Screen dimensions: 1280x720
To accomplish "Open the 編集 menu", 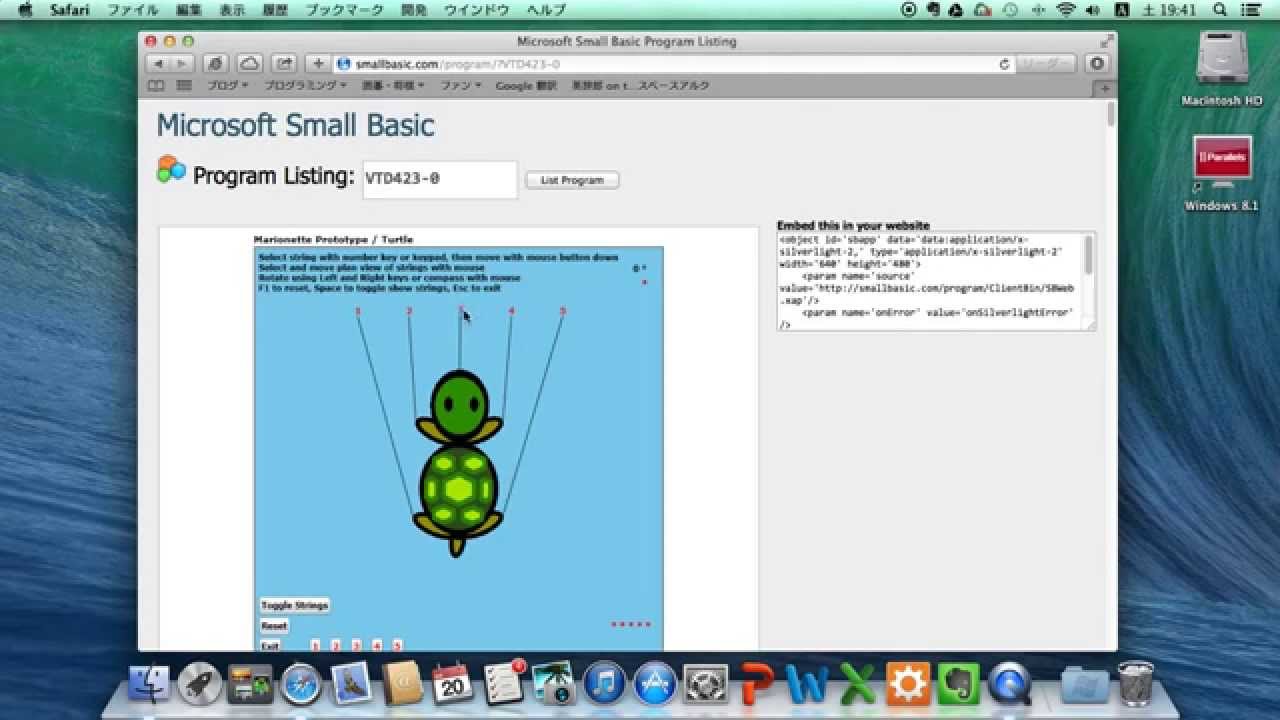I will point(188,10).
